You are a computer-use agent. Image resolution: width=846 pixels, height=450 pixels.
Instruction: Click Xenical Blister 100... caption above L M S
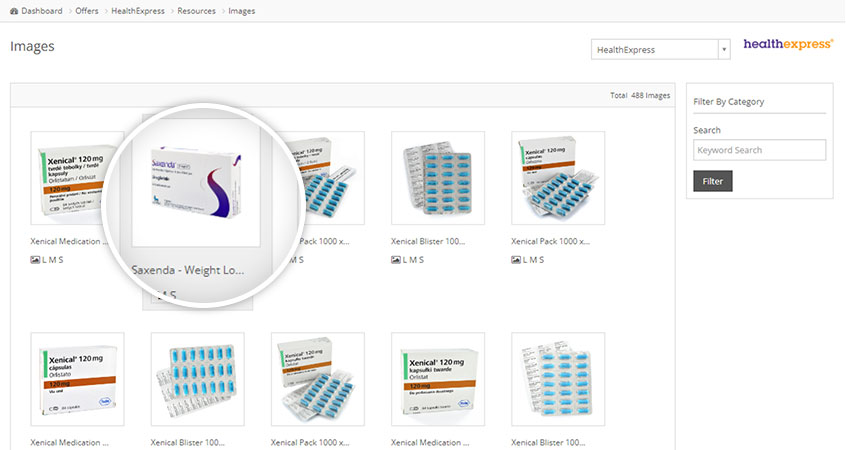428,241
